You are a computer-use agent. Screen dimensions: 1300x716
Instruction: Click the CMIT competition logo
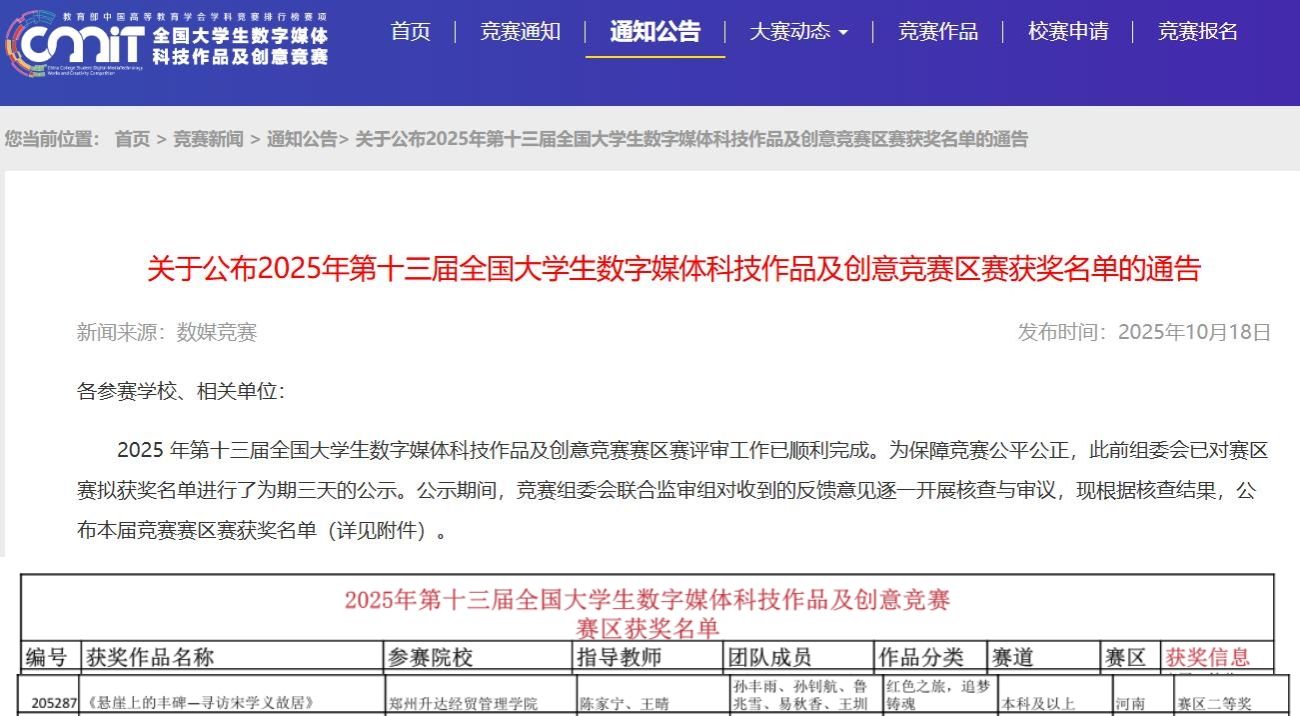(x=168, y=39)
